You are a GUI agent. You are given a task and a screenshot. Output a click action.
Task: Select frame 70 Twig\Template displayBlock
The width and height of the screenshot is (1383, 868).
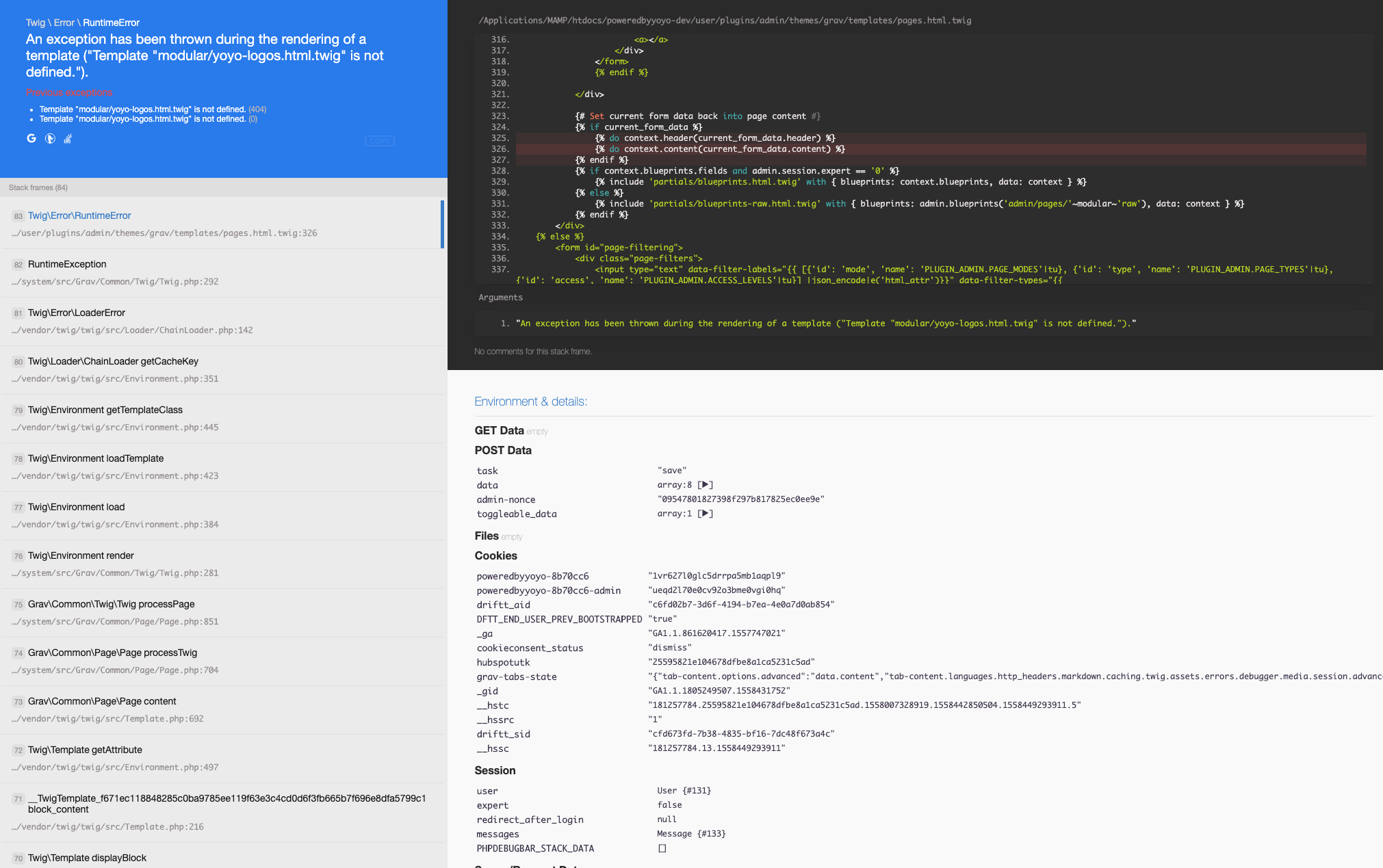[x=222, y=856]
